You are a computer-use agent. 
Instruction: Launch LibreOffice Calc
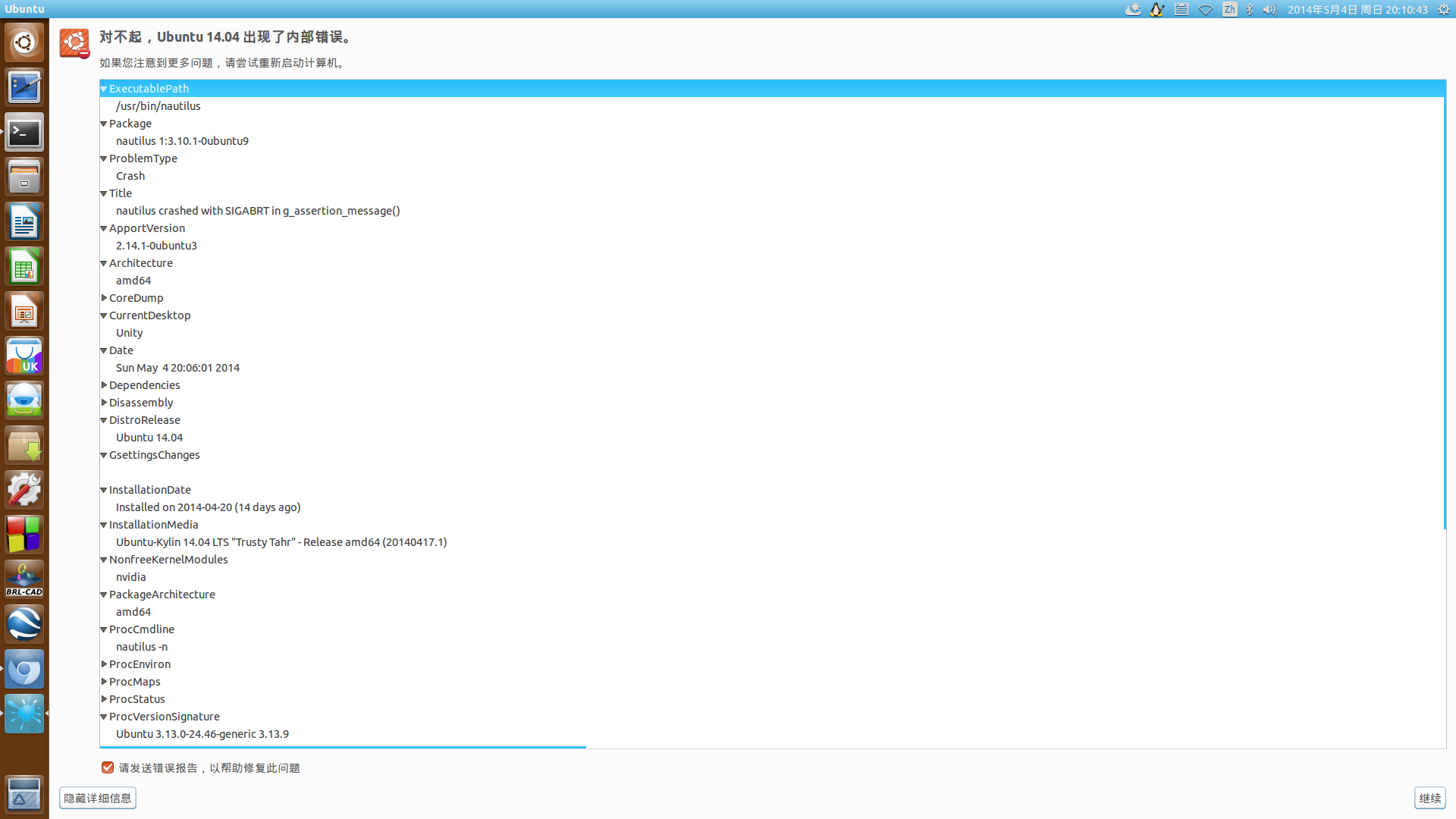24,267
